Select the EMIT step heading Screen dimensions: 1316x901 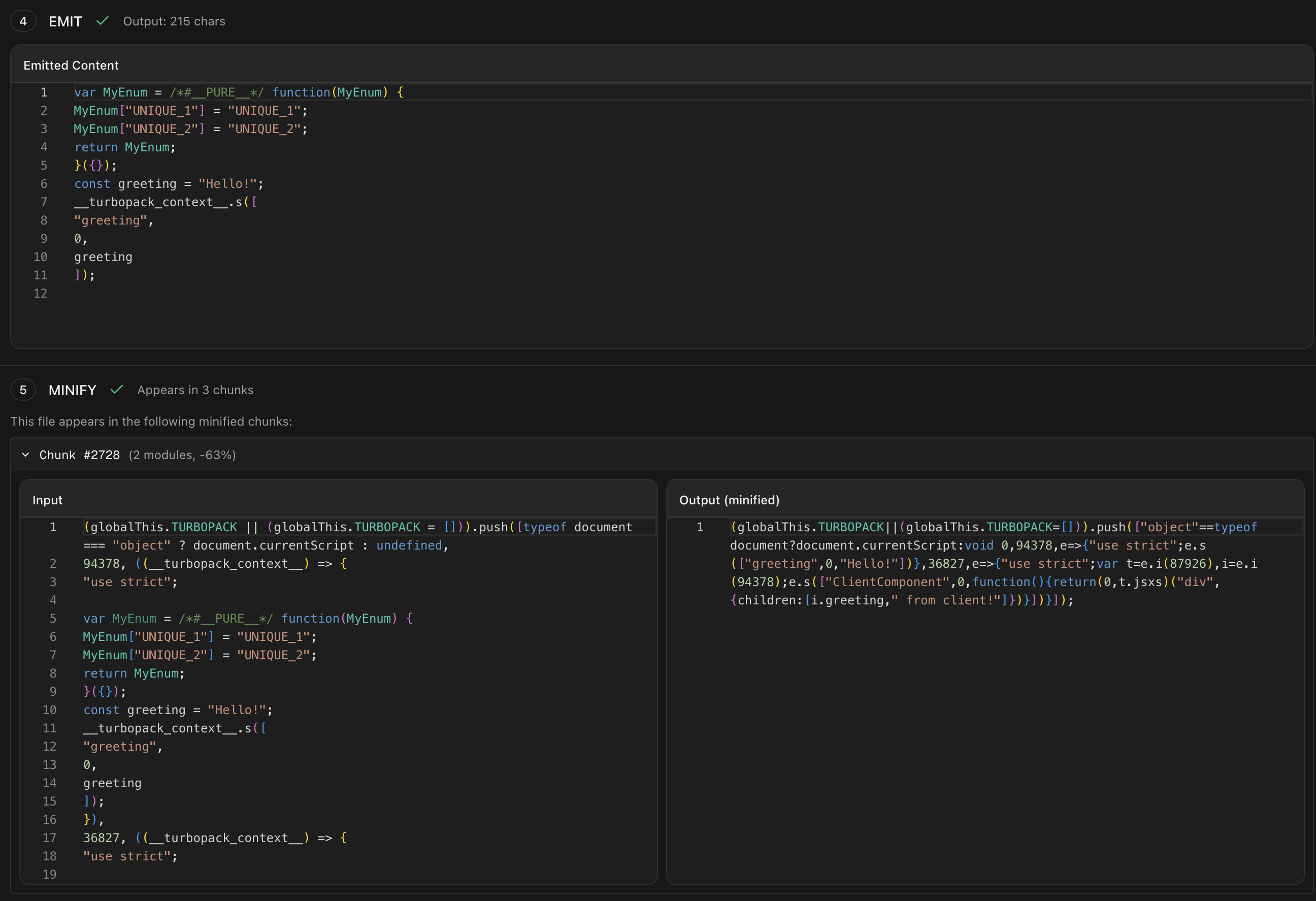click(65, 21)
